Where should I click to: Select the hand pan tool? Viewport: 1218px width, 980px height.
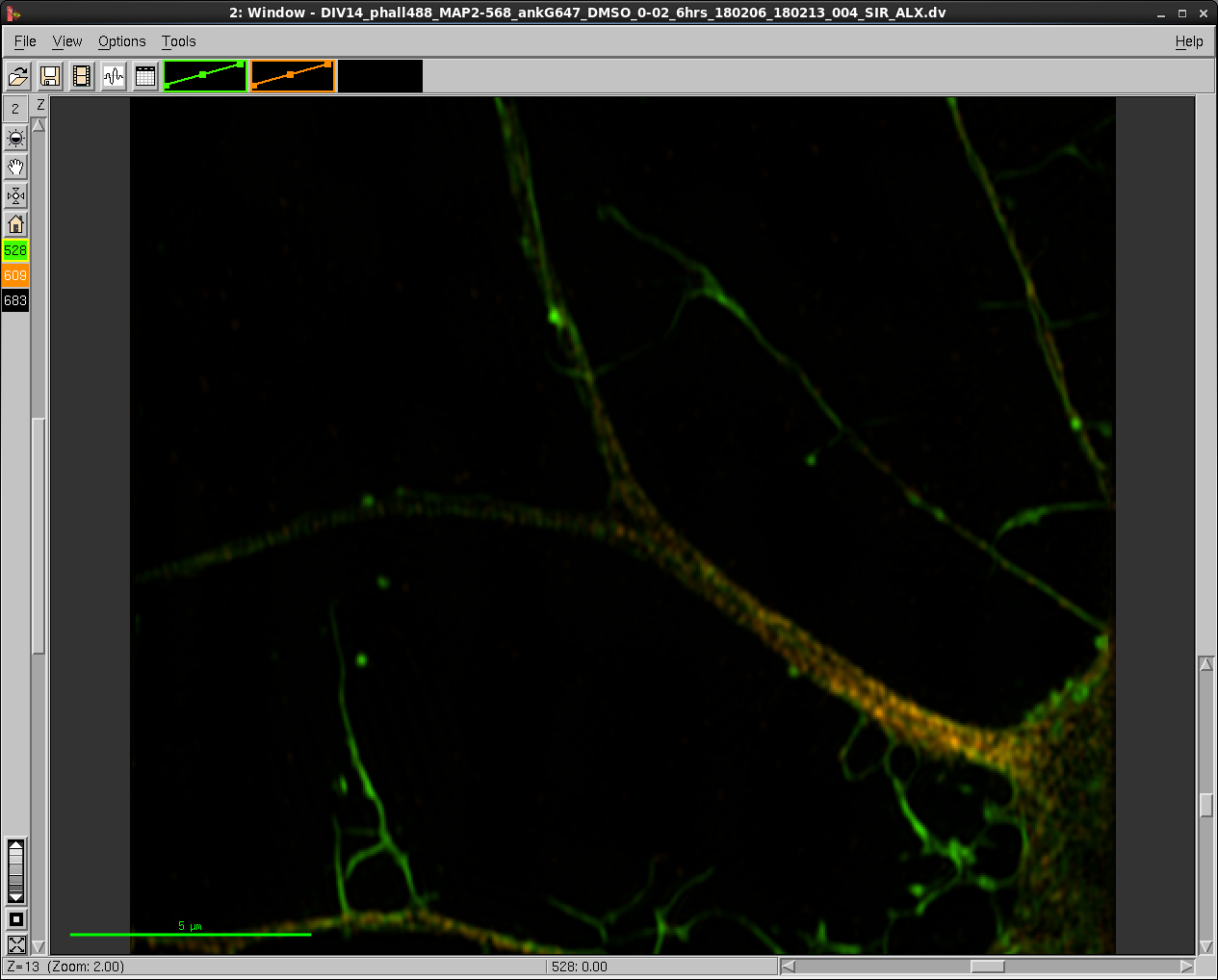[15, 167]
